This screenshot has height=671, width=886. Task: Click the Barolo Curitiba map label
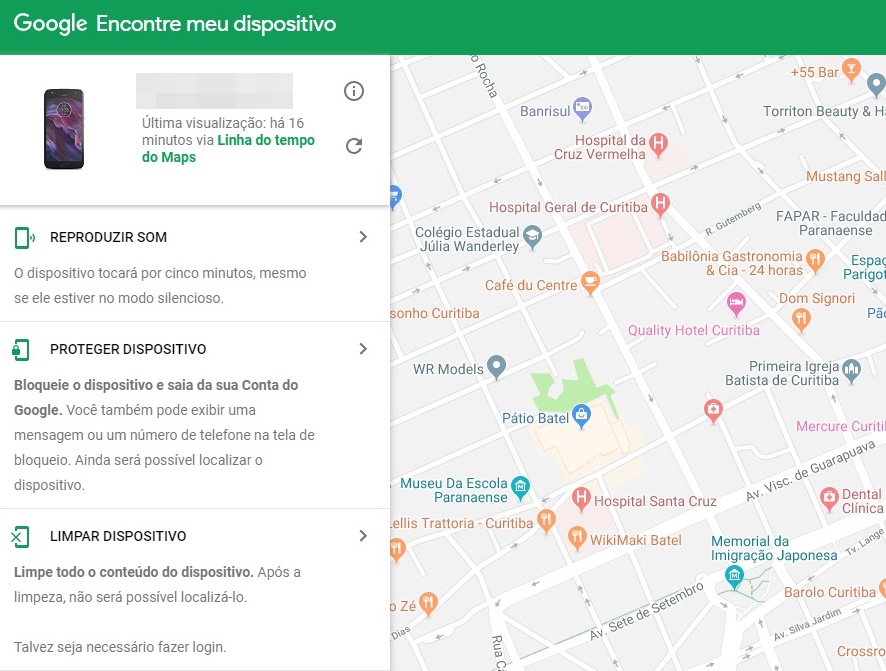pos(829,592)
